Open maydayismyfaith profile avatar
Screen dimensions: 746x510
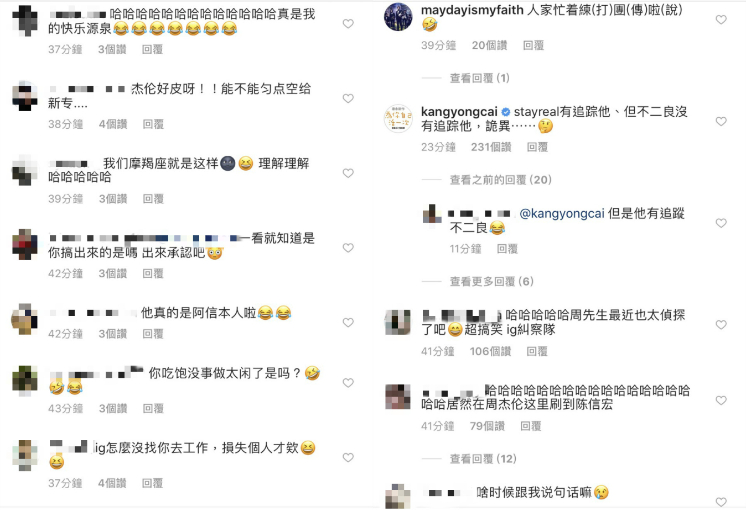click(398, 17)
